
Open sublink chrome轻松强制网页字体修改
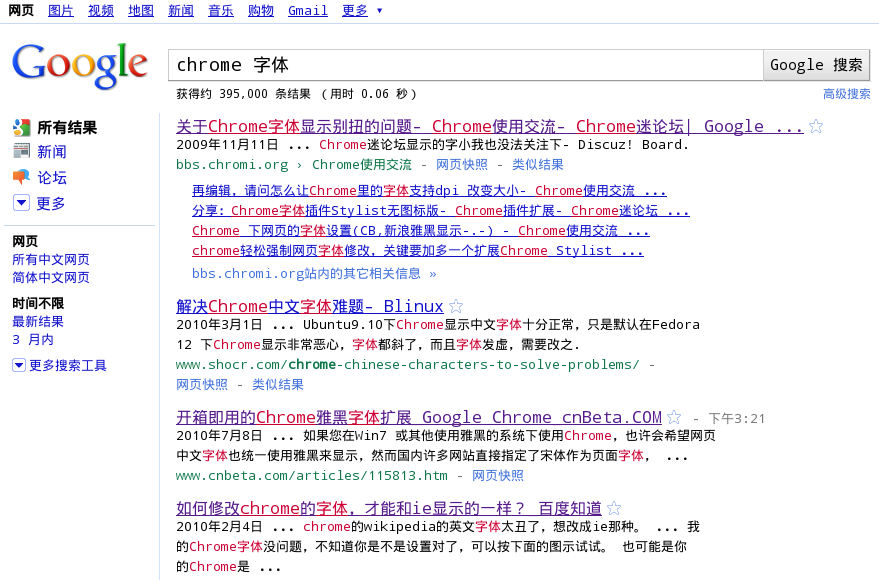tap(418, 250)
